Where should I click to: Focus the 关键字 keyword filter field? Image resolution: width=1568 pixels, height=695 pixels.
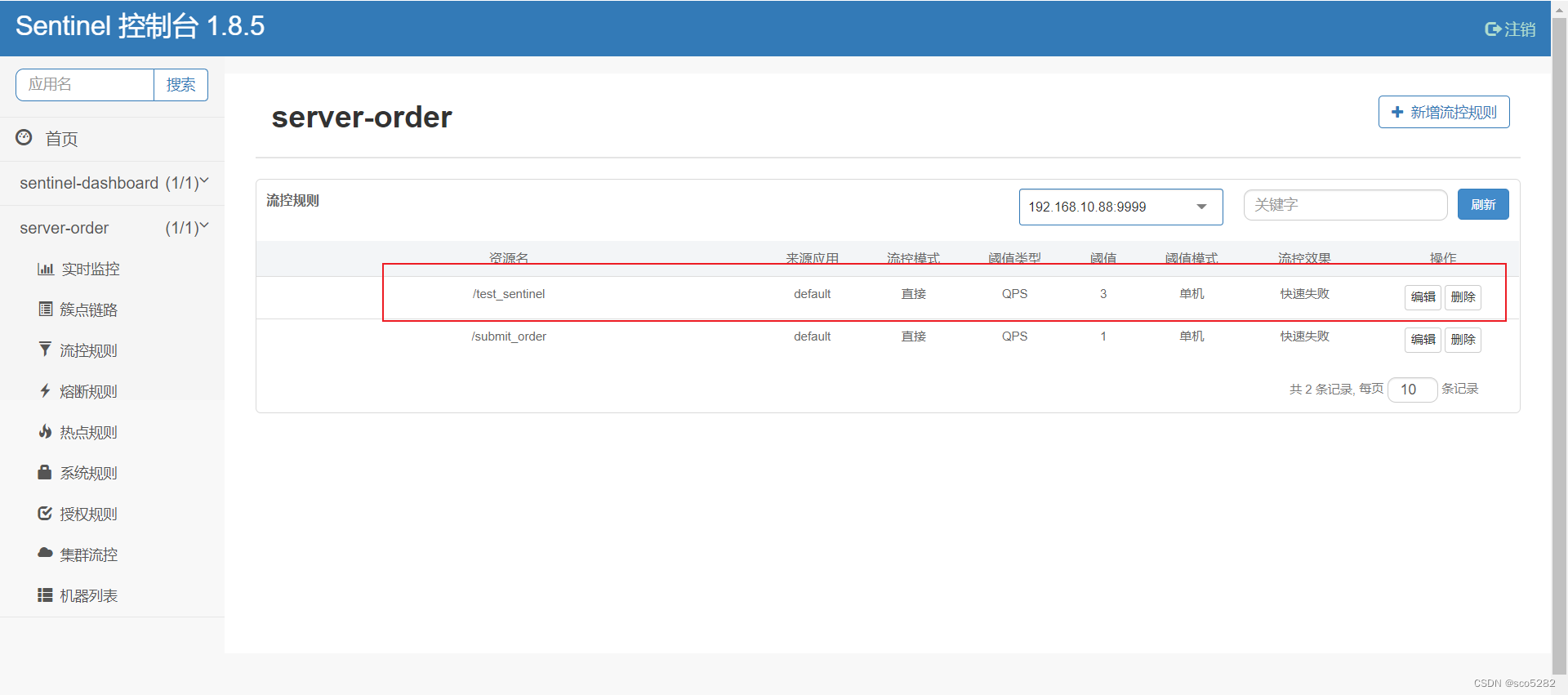[1345, 205]
